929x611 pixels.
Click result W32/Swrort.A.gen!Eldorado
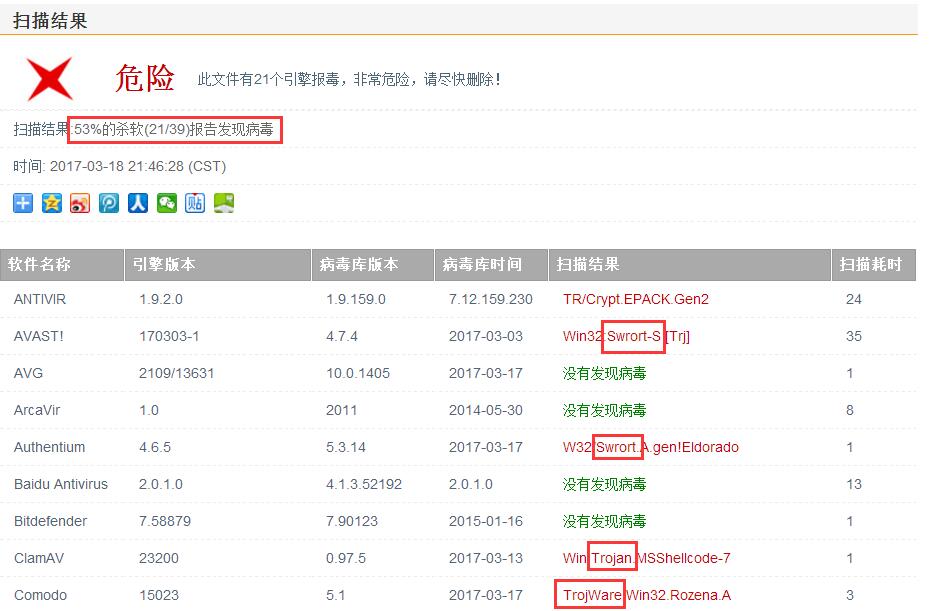(x=651, y=447)
